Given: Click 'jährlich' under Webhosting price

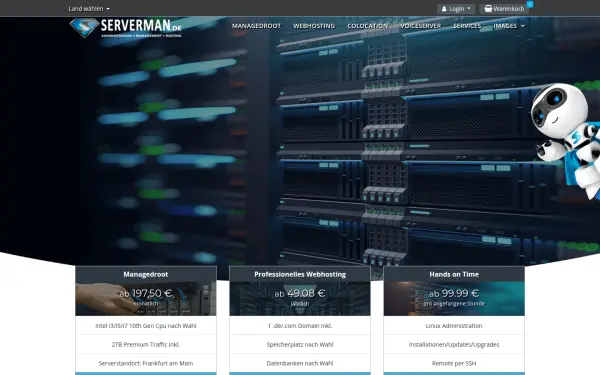Looking at the screenshot, I should 300,304.
